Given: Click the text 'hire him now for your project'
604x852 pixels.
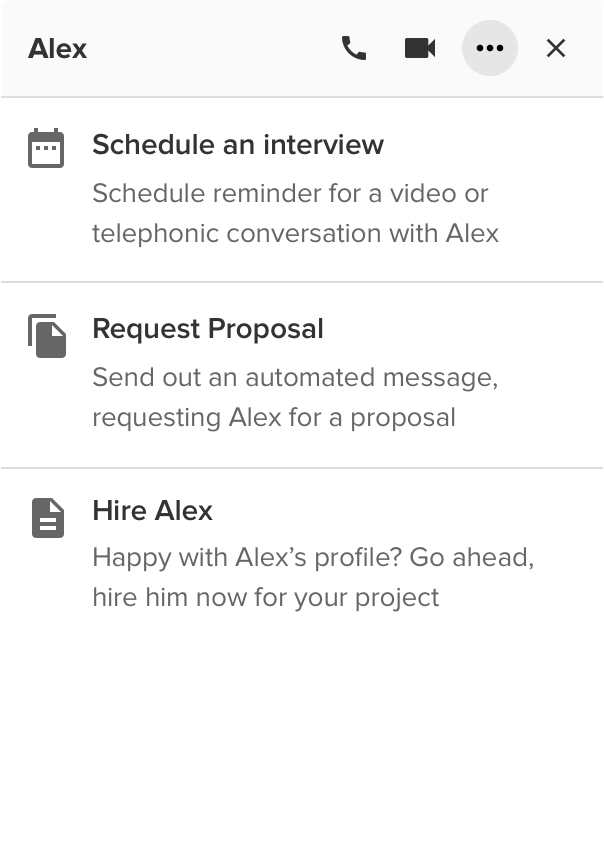Looking at the screenshot, I should (x=266, y=598).
